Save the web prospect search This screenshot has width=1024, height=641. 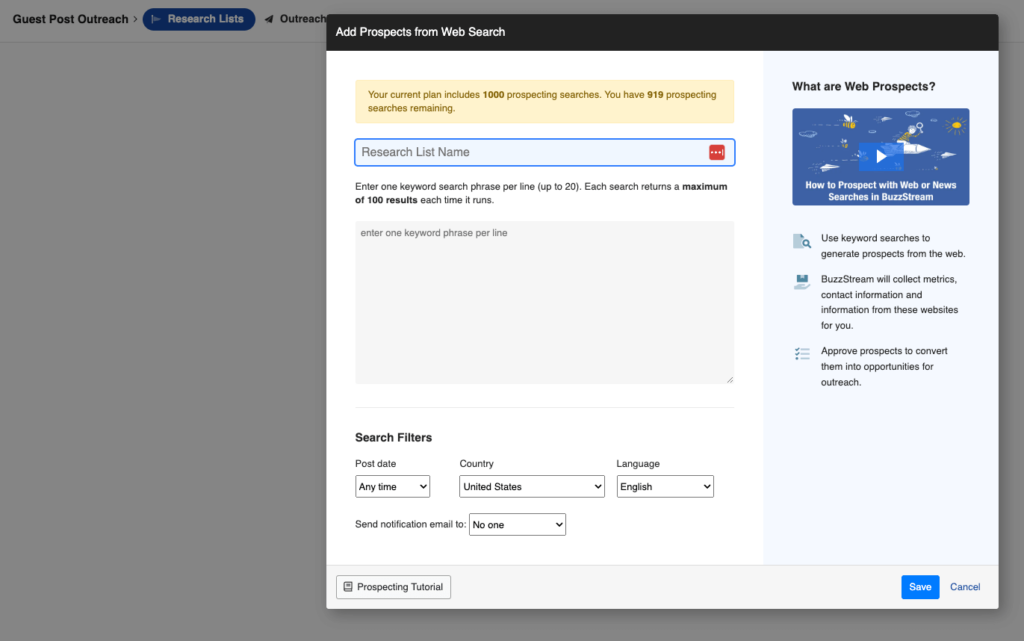(919, 587)
